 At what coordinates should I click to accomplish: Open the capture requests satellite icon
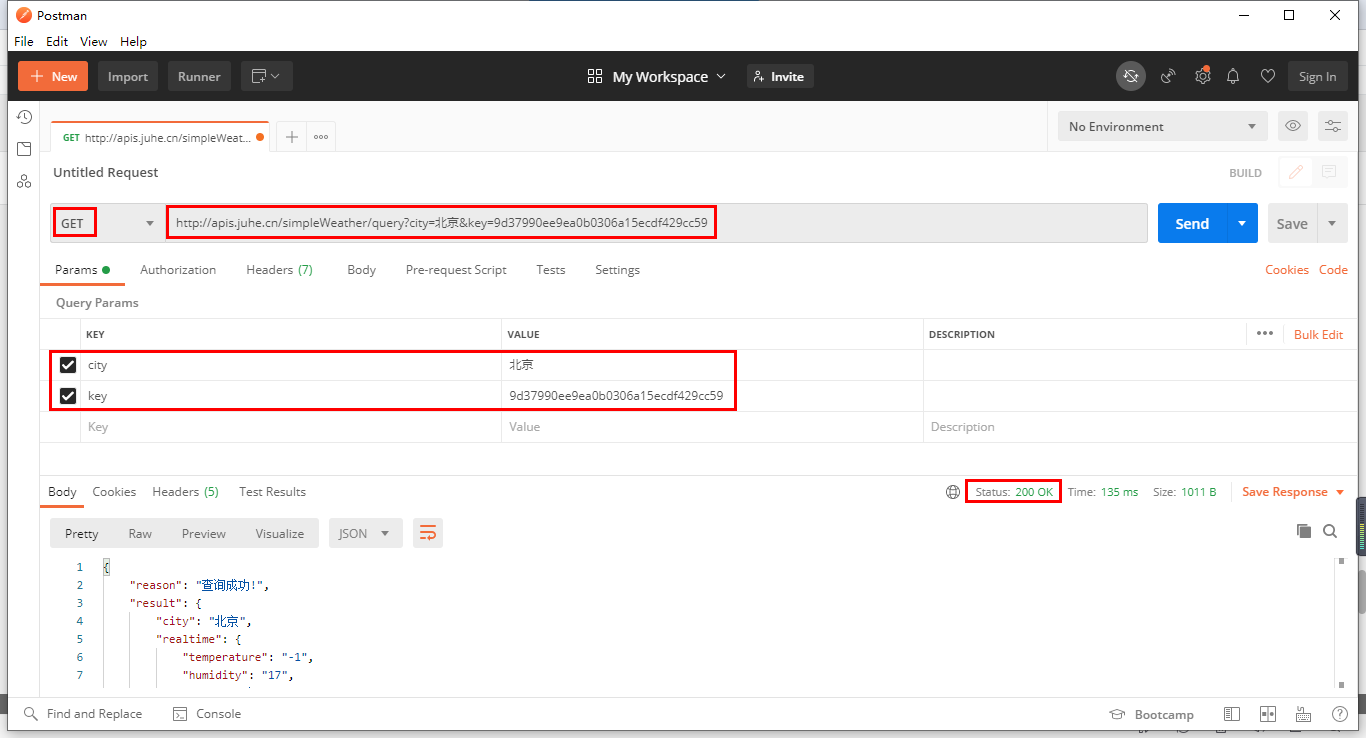click(x=1168, y=77)
